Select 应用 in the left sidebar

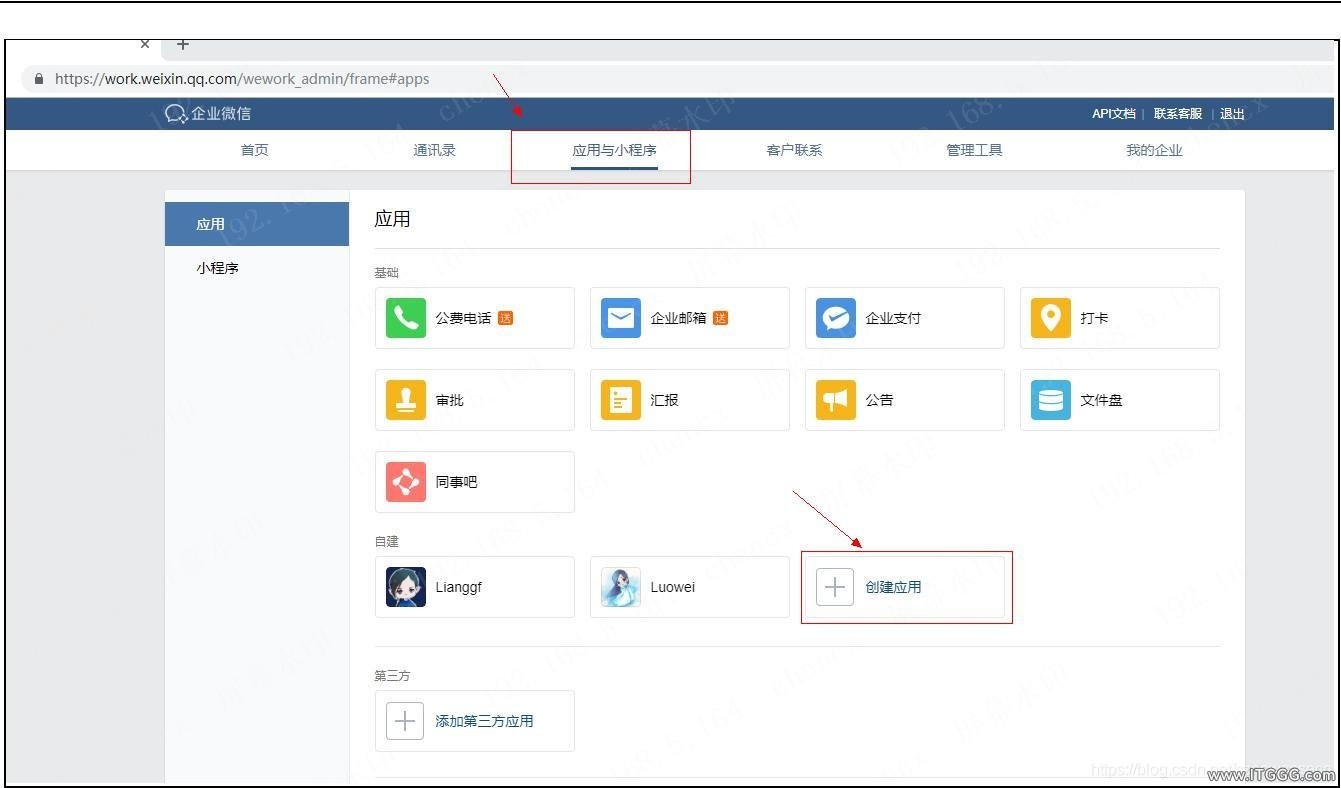pyautogui.click(x=257, y=224)
